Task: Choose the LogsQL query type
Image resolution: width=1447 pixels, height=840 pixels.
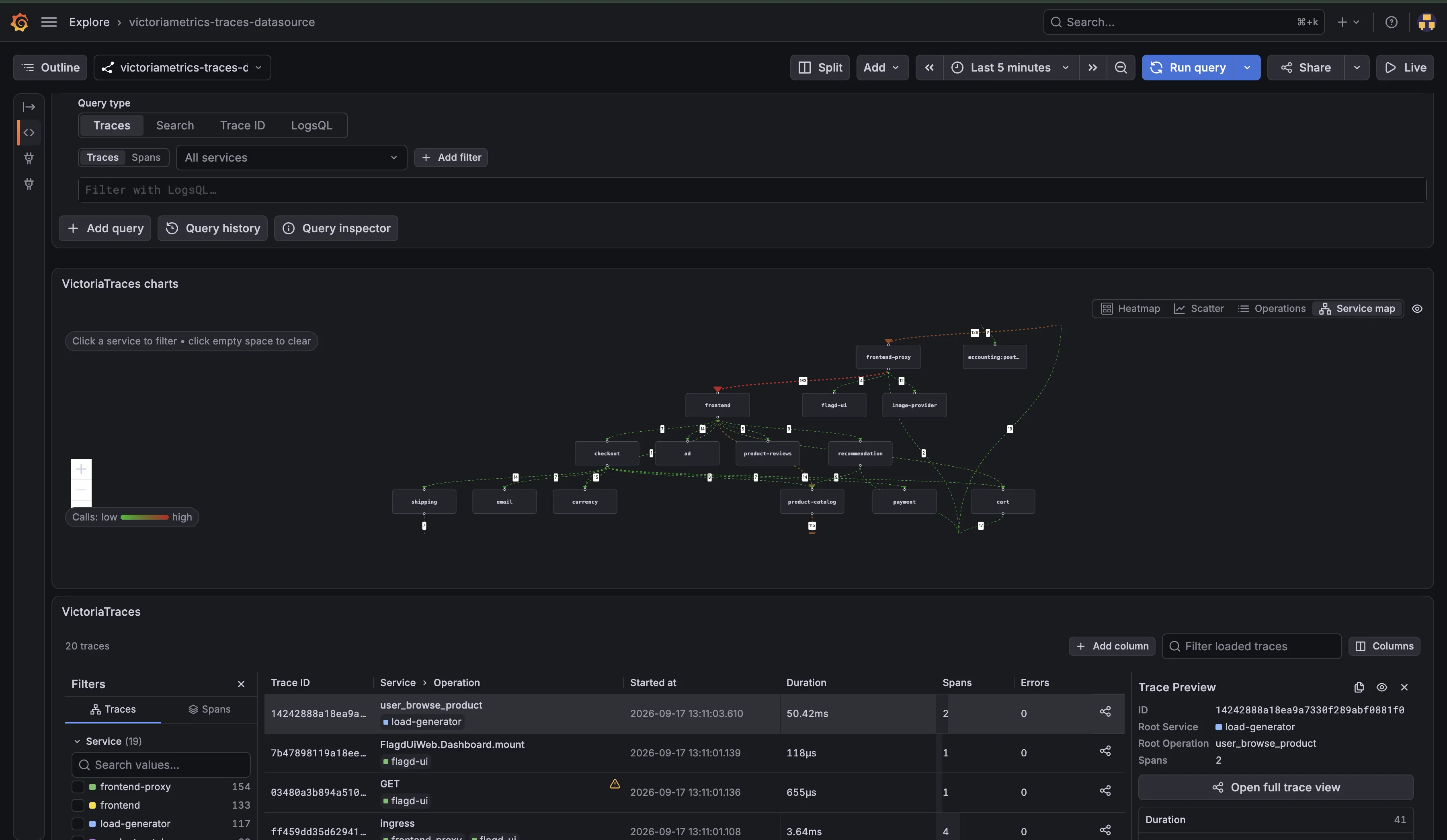Action: click(311, 125)
